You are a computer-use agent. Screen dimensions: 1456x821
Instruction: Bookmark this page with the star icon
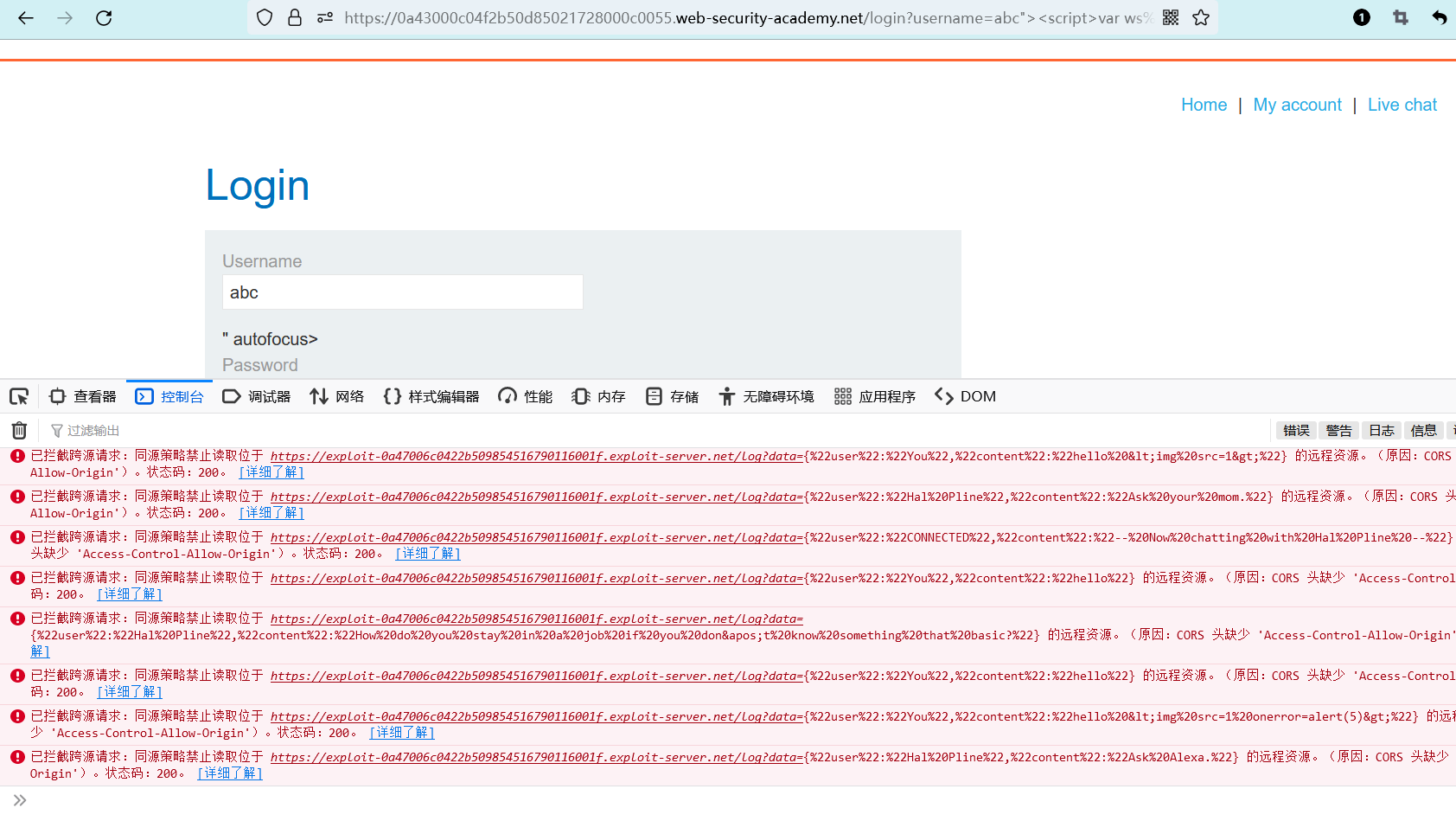click(x=1201, y=17)
